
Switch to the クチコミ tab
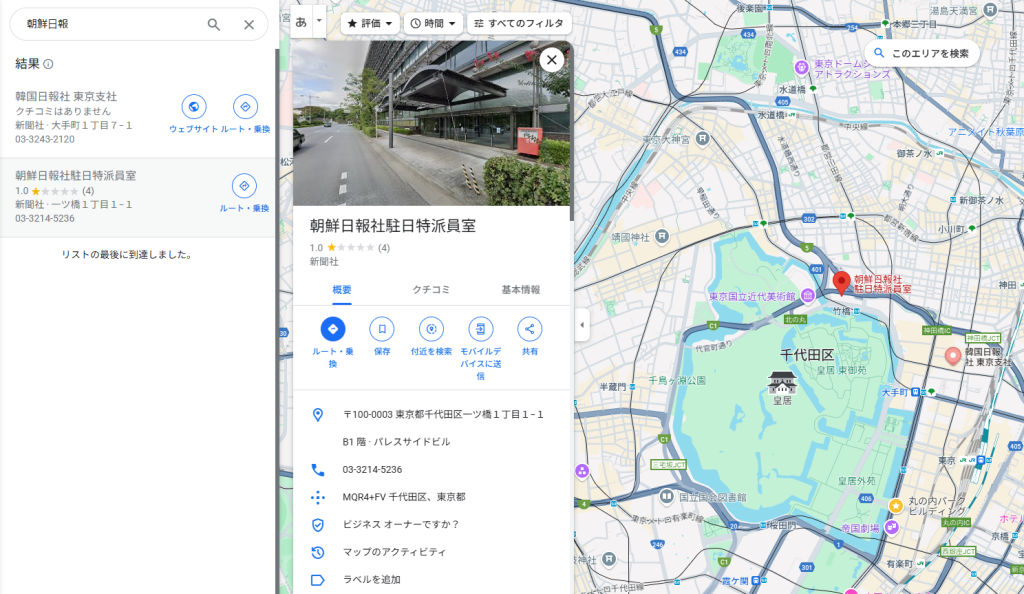[x=431, y=290]
